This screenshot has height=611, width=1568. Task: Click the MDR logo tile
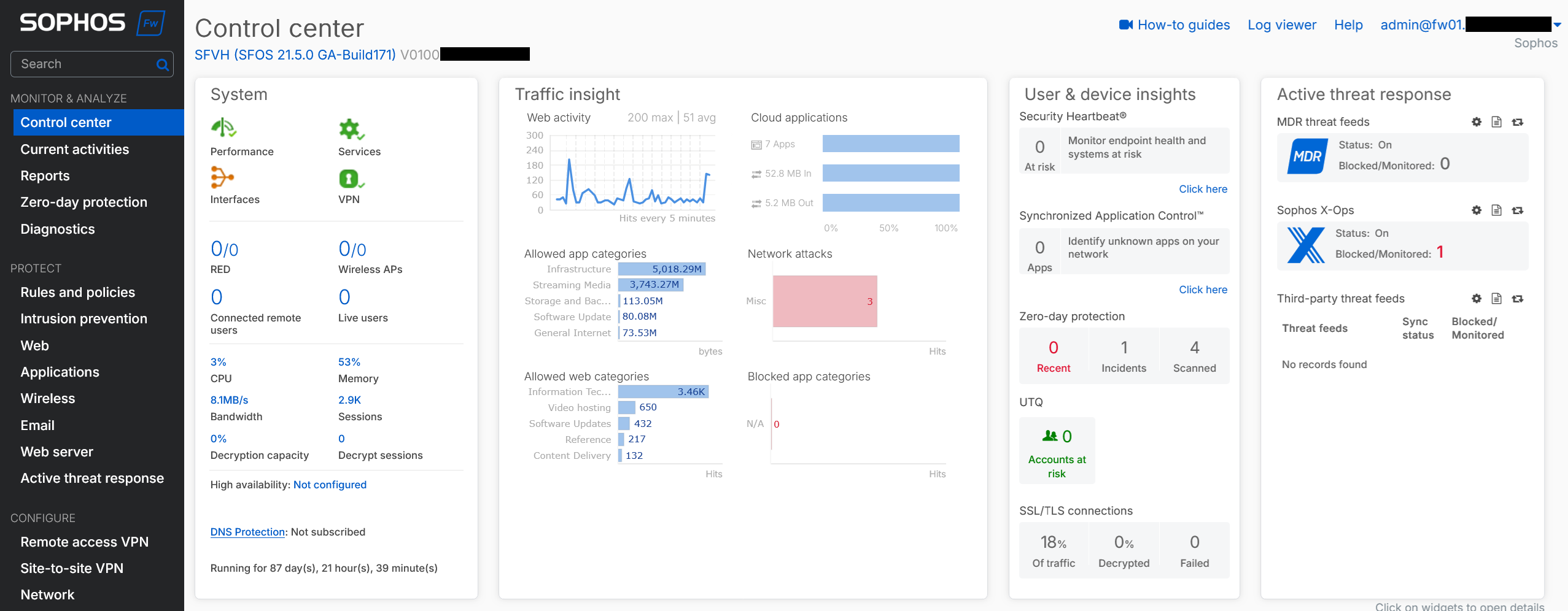(x=1306, y=156)
